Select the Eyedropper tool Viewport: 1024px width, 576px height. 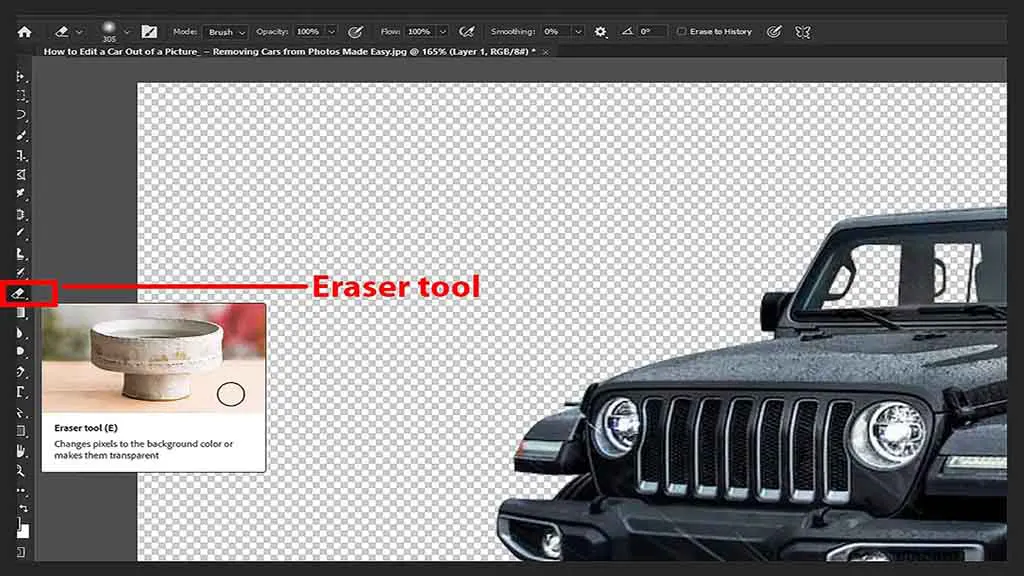(21, 194)
